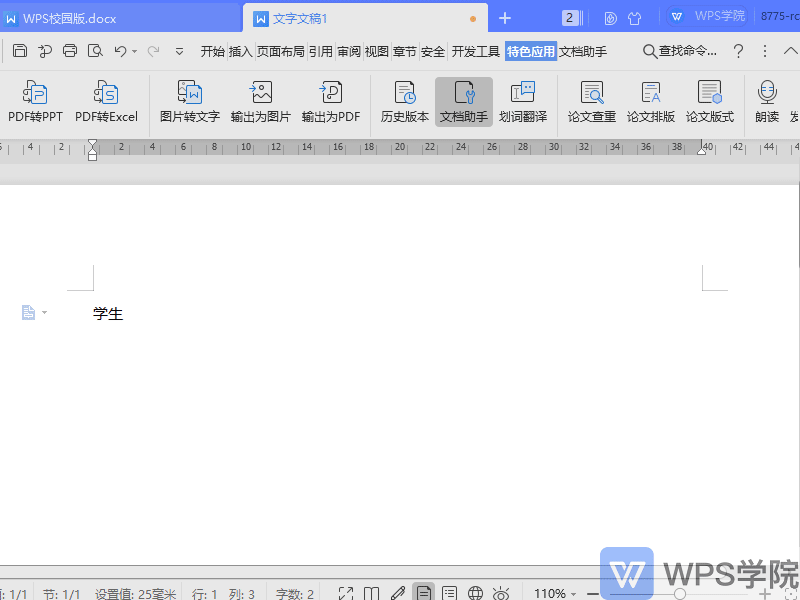
Task: Collapse the ribbon with the chevron
Action: [790, 51]
